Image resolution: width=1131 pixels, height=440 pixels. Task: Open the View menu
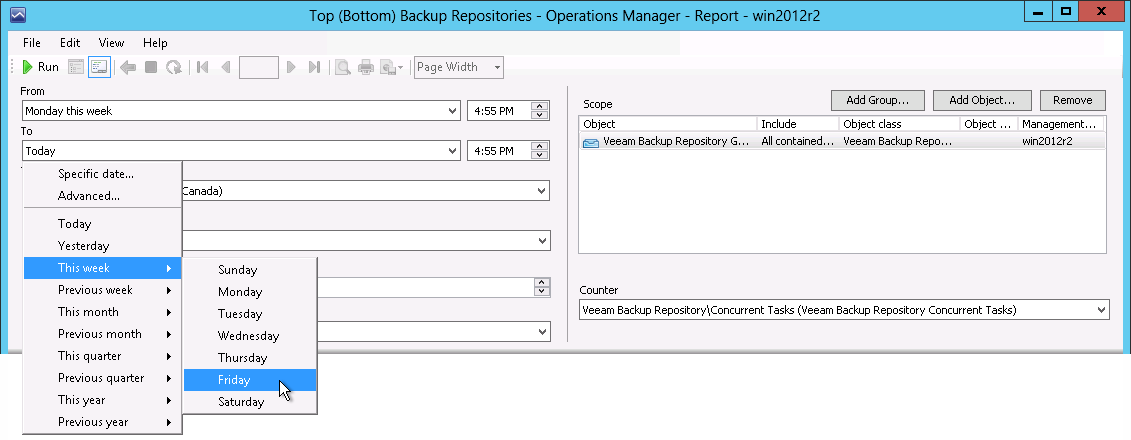[111, 43]
